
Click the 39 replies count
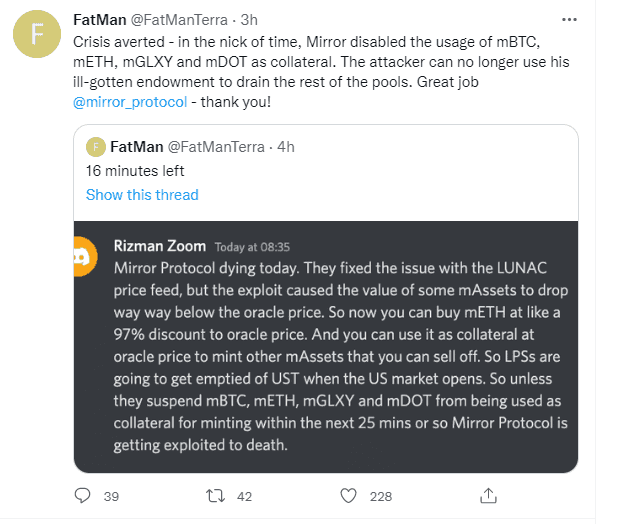click(x=111, y=494)
